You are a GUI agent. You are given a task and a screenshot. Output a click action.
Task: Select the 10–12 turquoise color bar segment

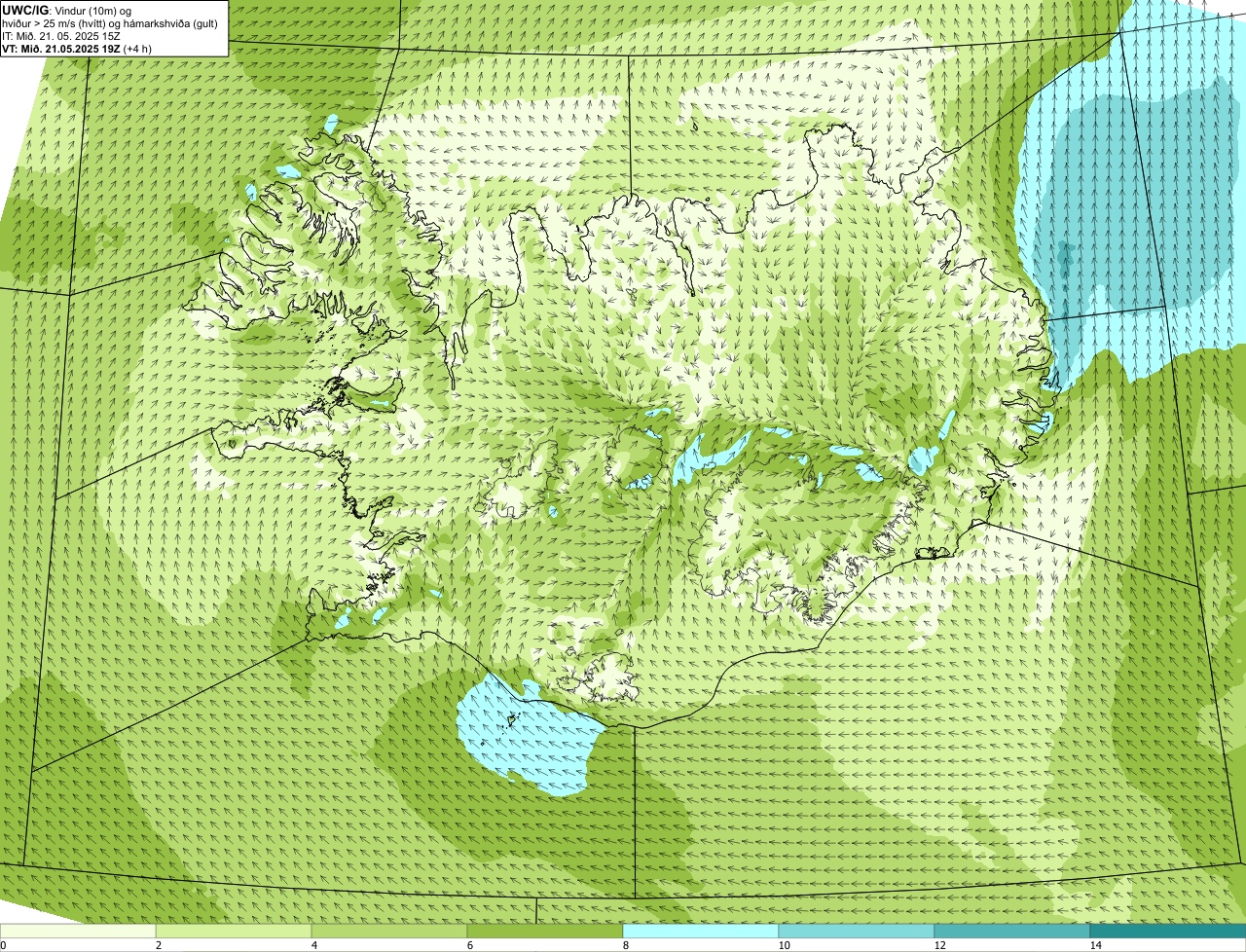tap(857, 931)
